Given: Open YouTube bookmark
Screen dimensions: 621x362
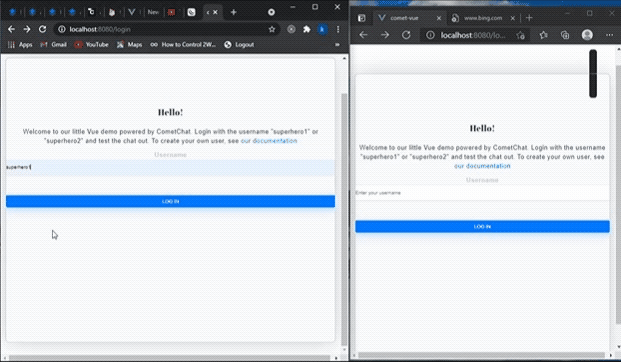Looking at the screenshot, I should 91,45.
